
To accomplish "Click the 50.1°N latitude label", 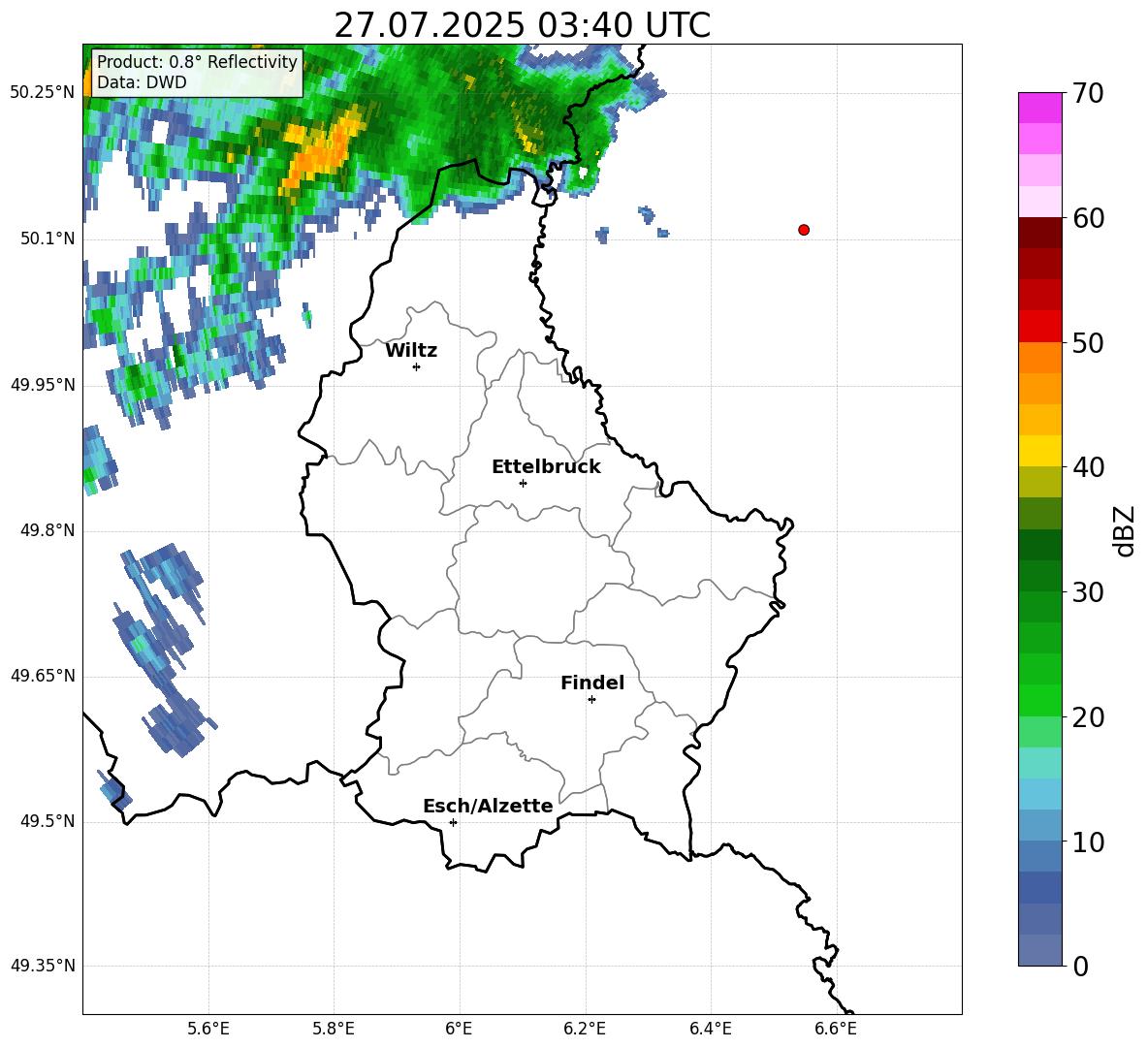I will (x=48, y=239).
